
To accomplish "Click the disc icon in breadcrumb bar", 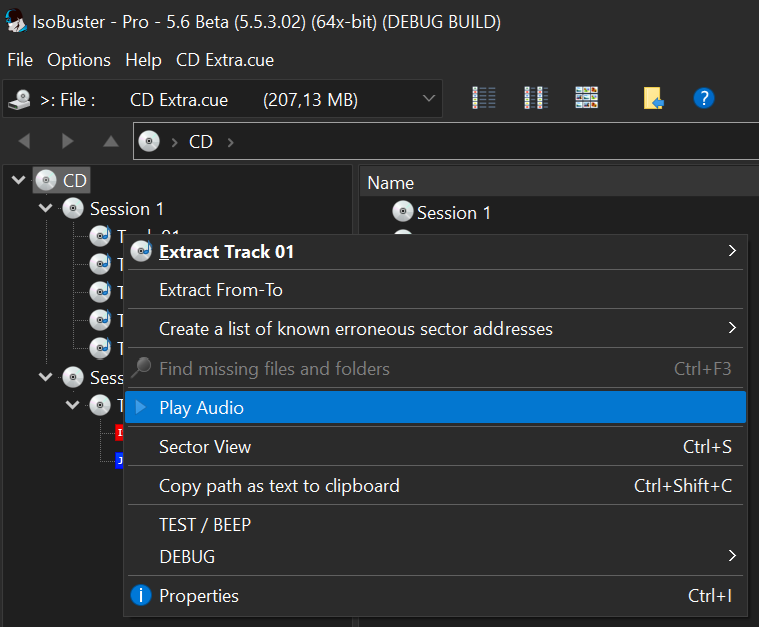I will [x=149, y=141].
